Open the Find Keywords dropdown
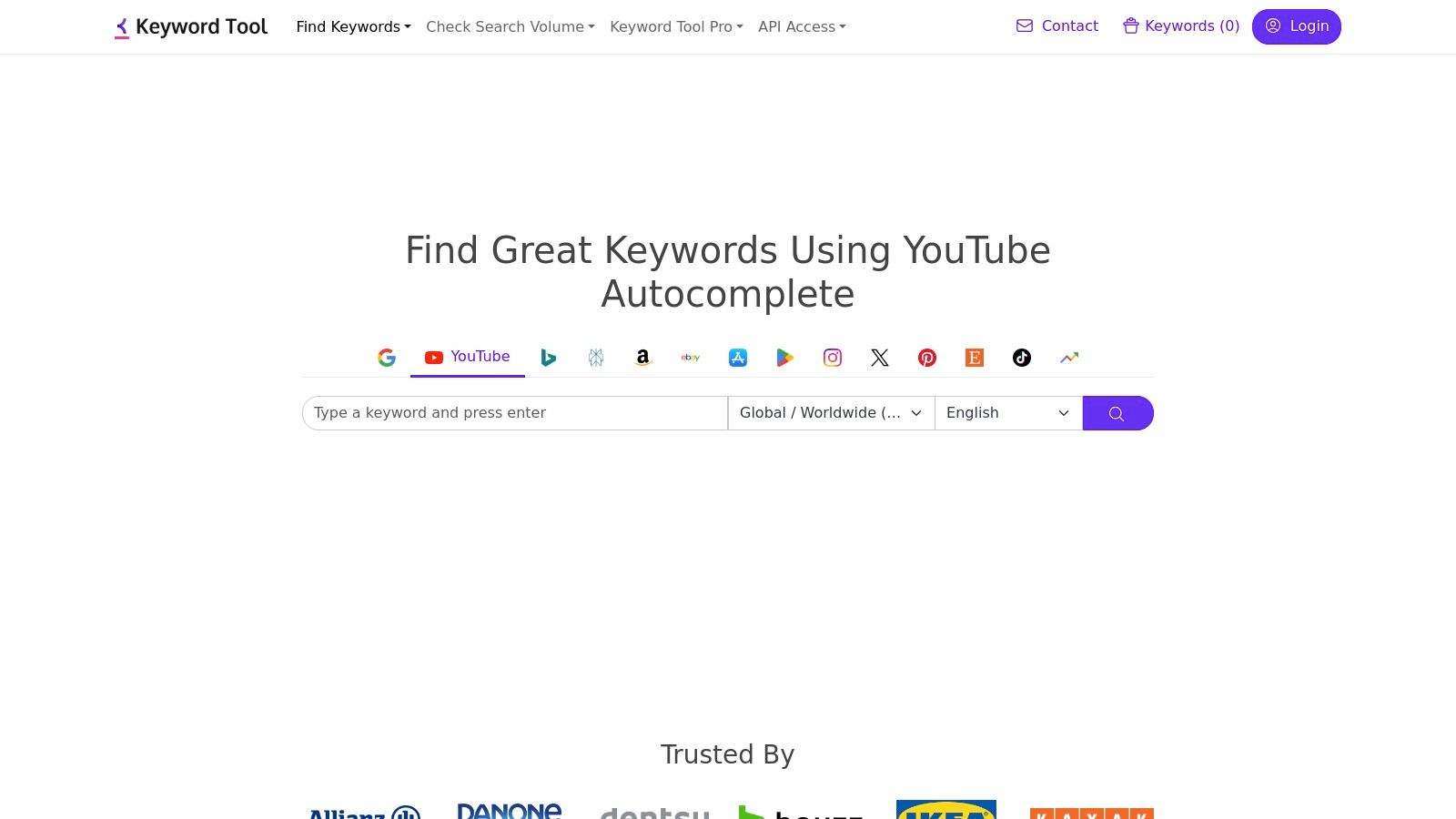The width and height of the screenshot is (1456, 819). click(x=353, y=26)
